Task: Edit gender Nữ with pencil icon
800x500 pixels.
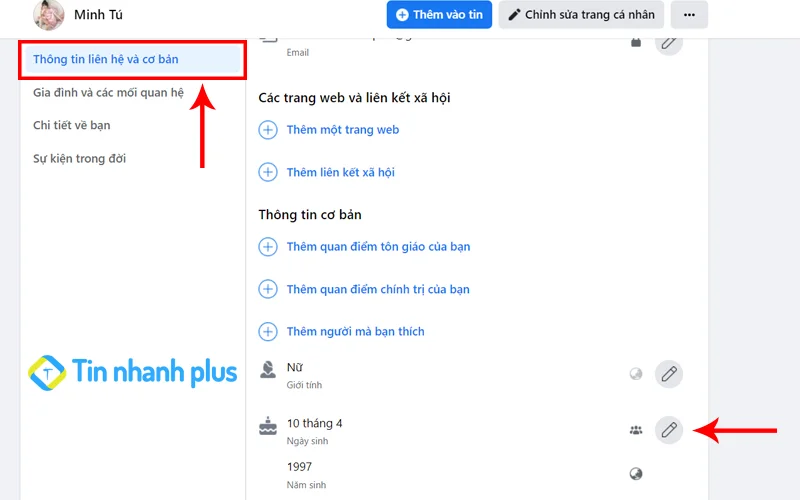Action: tap(669, 374)
